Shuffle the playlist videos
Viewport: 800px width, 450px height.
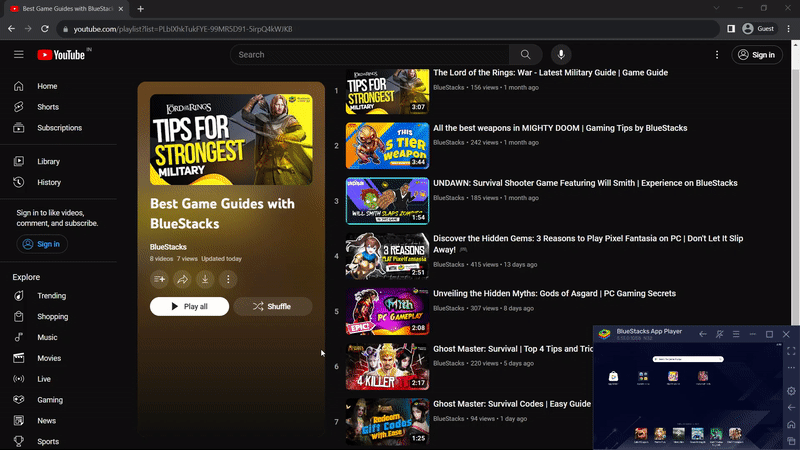pos(272,307)
